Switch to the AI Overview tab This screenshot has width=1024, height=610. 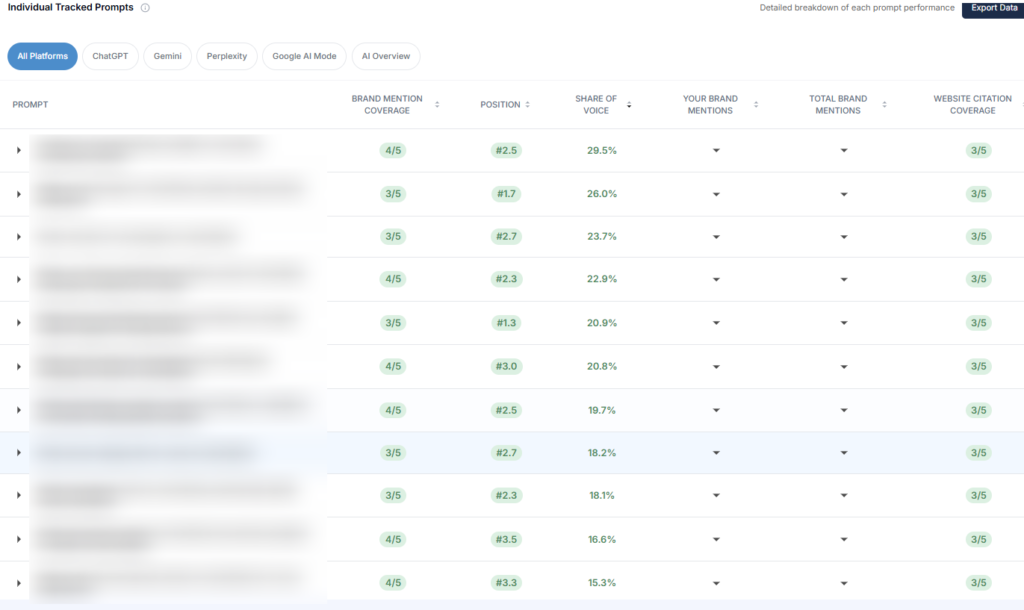[386, 56]
